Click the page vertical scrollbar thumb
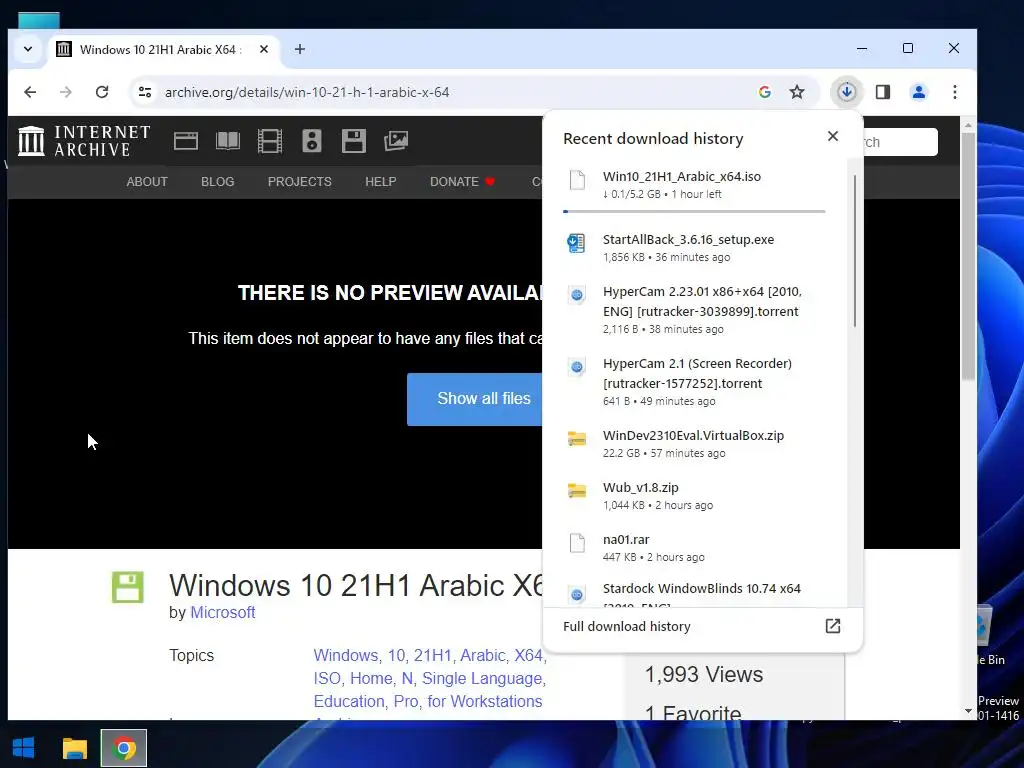Screen dimensions: 1024x768 tap(968, 255)
